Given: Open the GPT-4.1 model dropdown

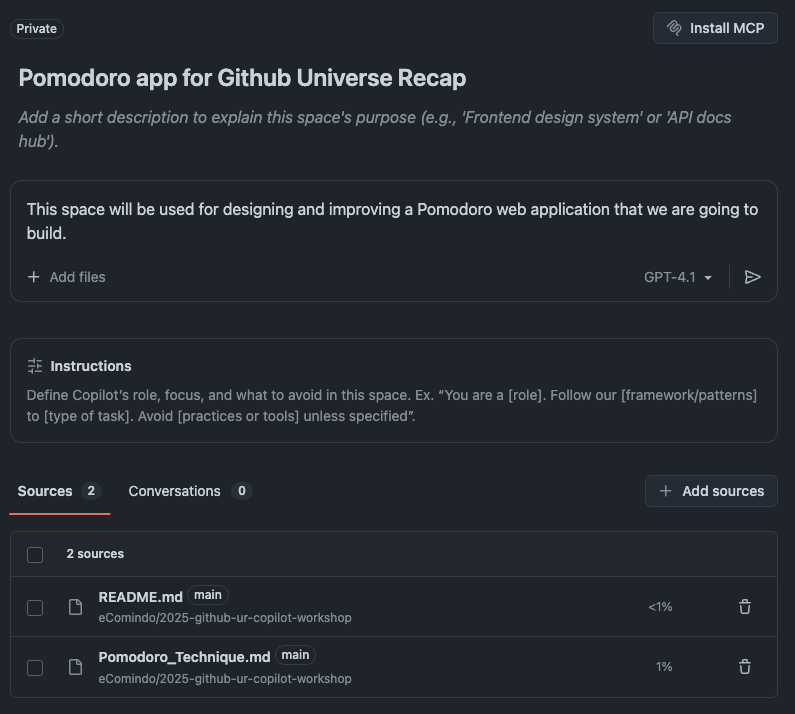Looking at the screenshot, I should tap(678, 277).
